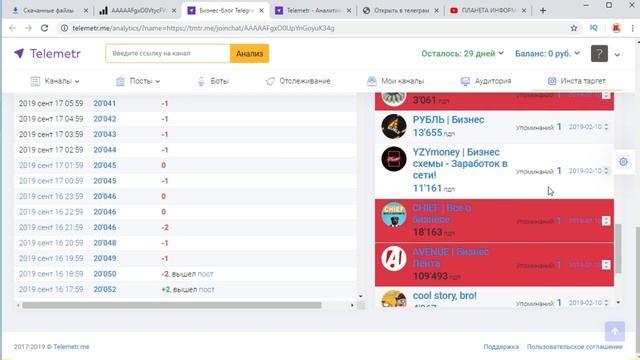
Task: Reload the page with refresh icon
Action: point(44,28)
